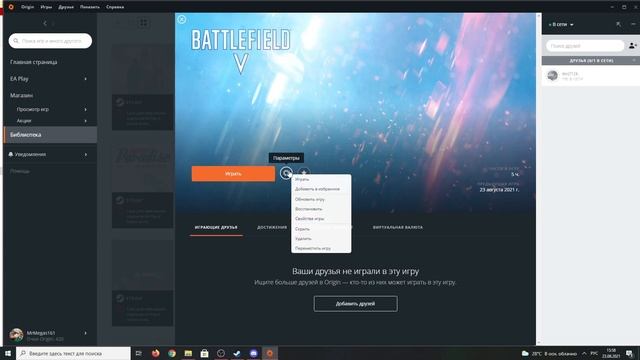Click the user profile avatar at sidebar bottom

pos(16,335)
